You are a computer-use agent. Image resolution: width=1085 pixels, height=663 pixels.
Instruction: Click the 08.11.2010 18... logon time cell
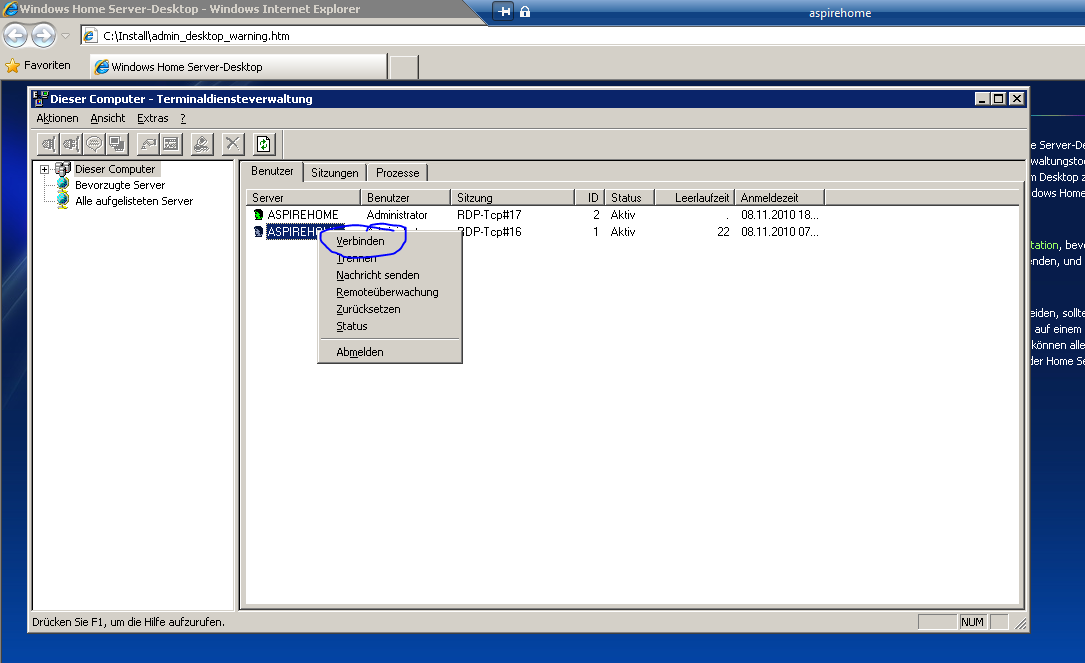(x=780, y=215)
